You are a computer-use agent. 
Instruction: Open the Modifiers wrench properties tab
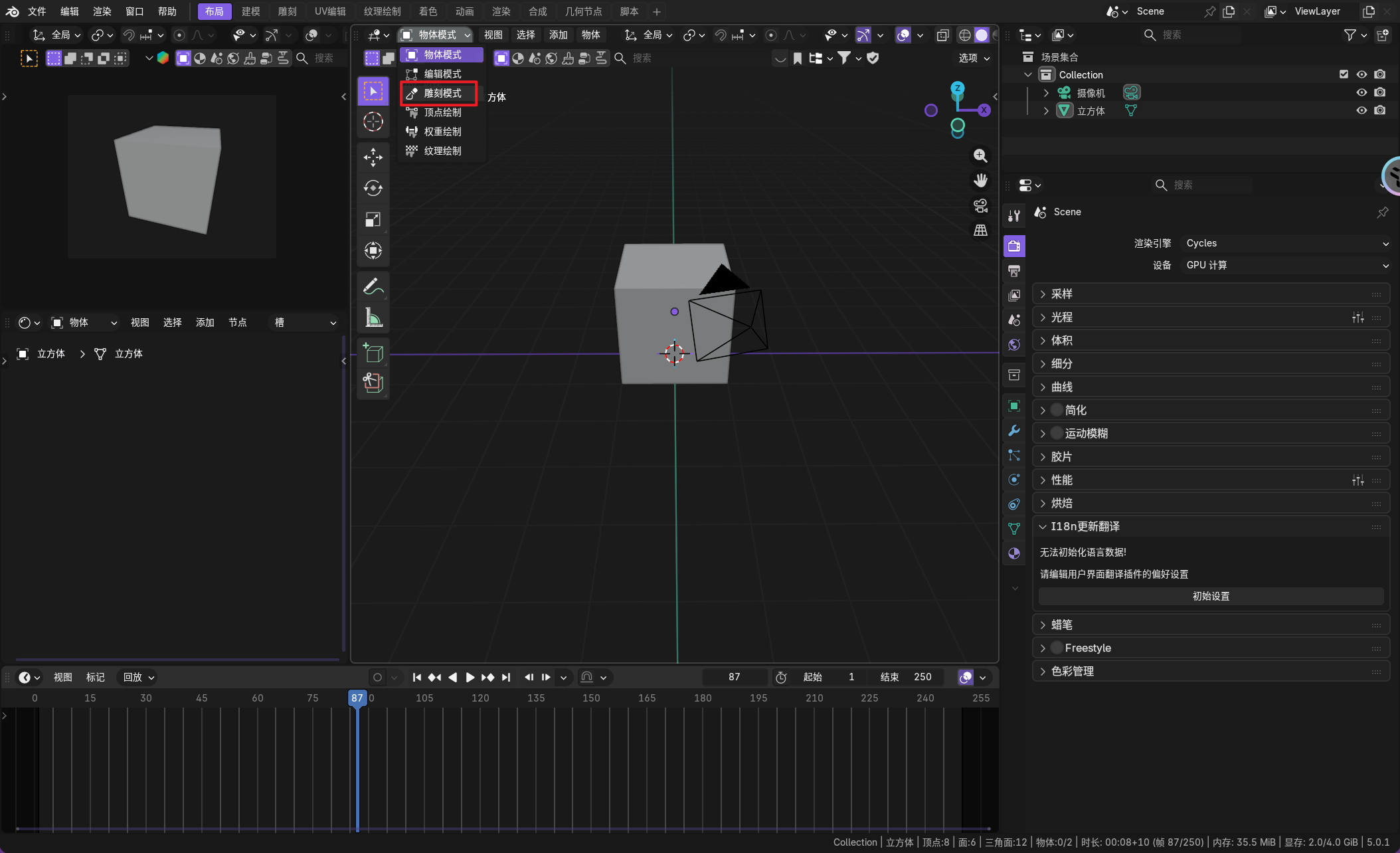click(x=1013, y=430)
